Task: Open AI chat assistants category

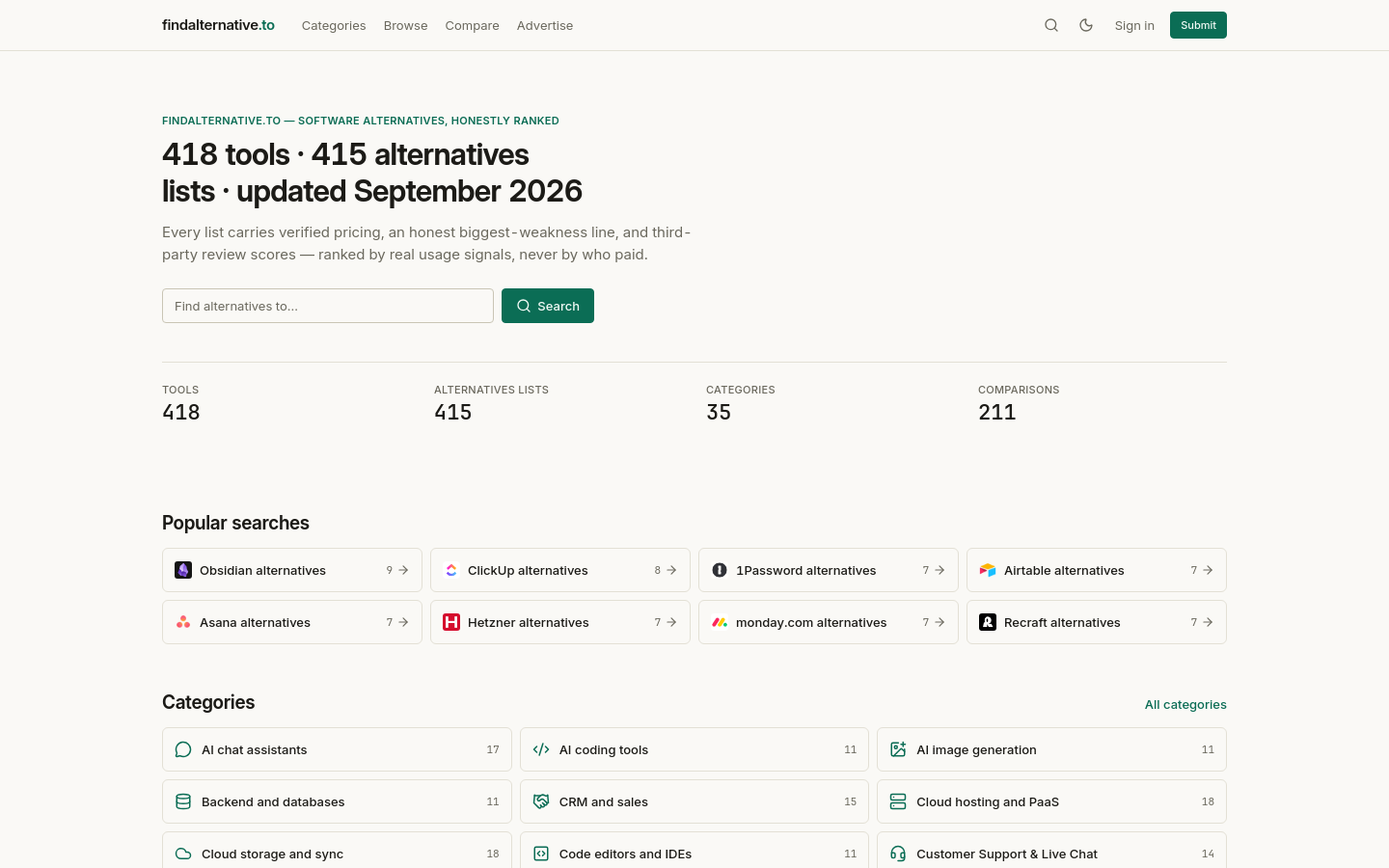Action: click(x=337, y=749)
